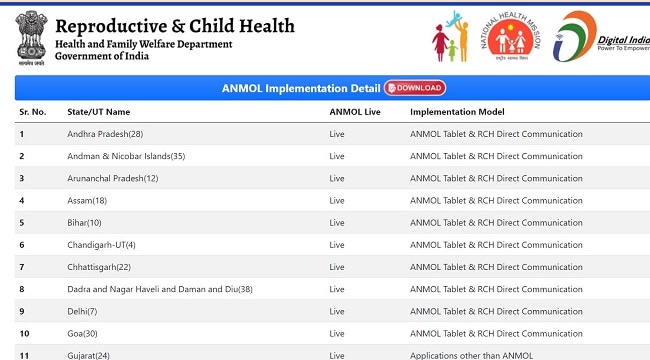Click the Reproductive & Child Health title

175,26
